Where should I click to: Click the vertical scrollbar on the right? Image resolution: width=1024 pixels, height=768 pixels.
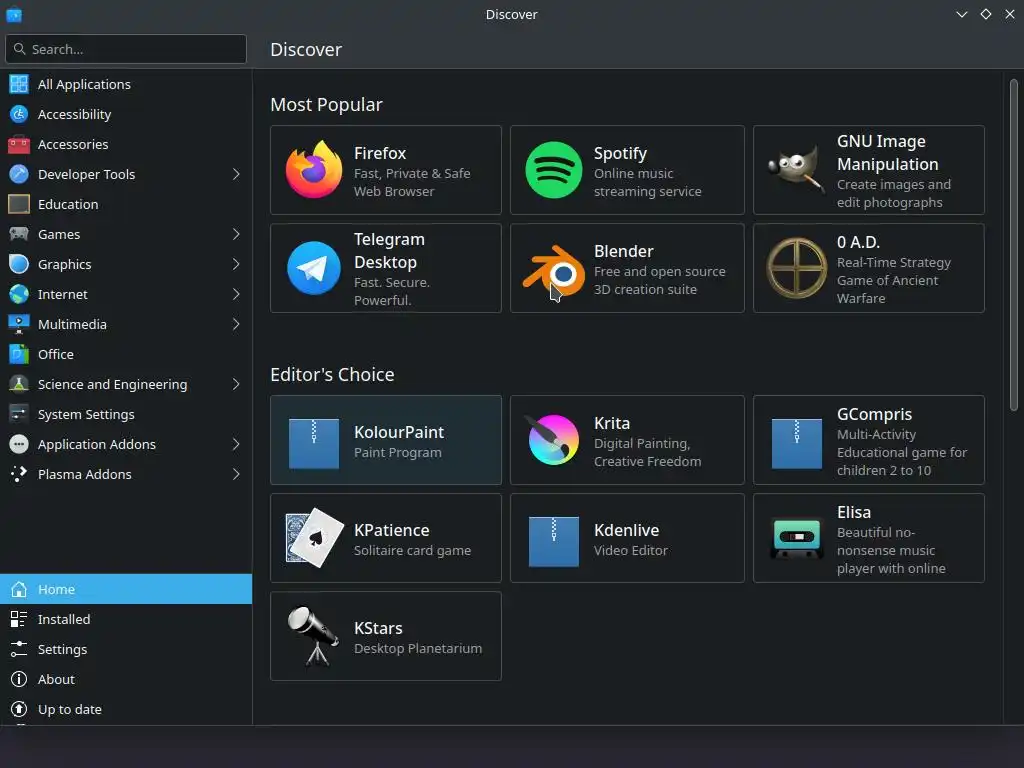[x=1014, y=245]
